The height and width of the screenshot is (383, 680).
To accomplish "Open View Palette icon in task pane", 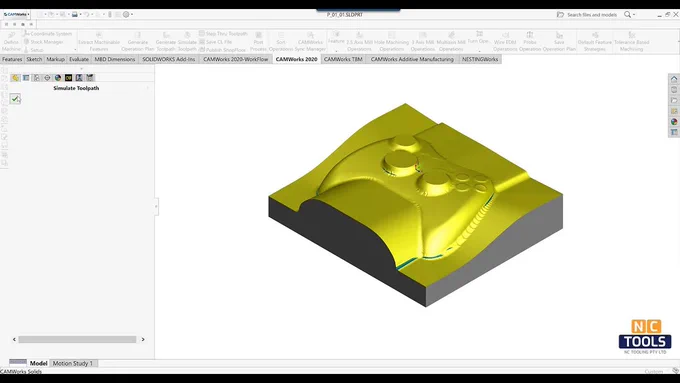I will pos(674,111).
